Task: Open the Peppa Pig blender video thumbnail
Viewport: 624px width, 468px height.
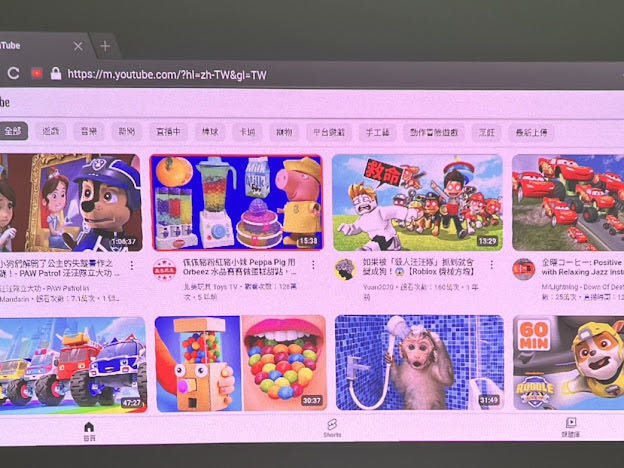Action: 236,203
